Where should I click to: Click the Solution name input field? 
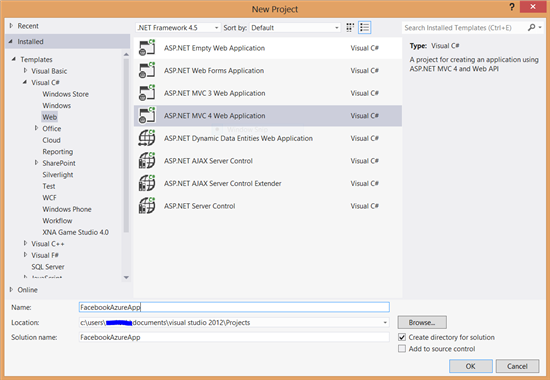pos(234,337)
